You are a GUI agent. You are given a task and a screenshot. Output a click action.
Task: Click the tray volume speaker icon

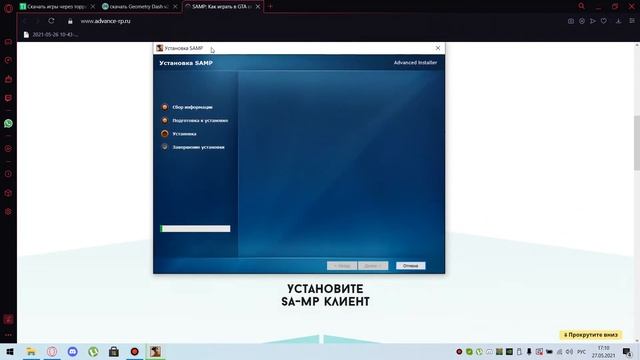[x=569, y=351]
